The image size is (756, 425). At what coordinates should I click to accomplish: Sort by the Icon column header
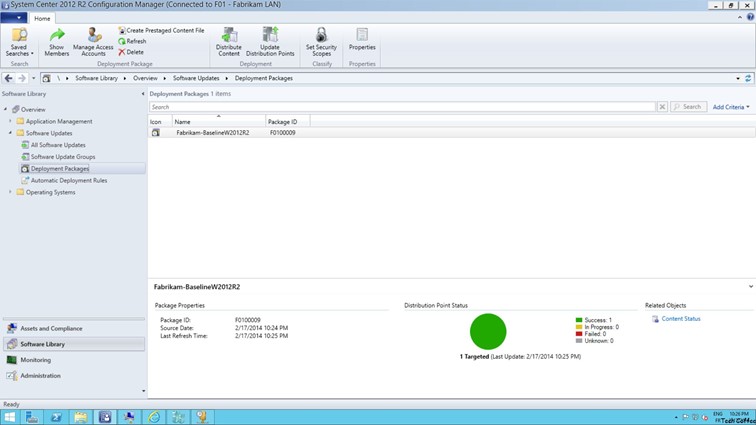click(x=160, y=122)
